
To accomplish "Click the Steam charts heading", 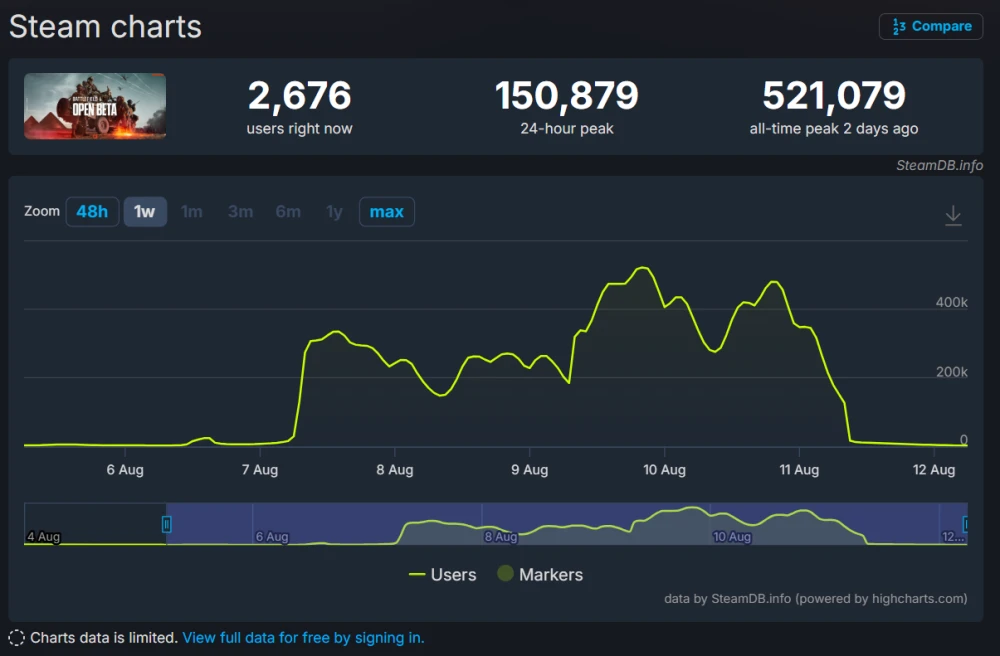I will point(105,27).
